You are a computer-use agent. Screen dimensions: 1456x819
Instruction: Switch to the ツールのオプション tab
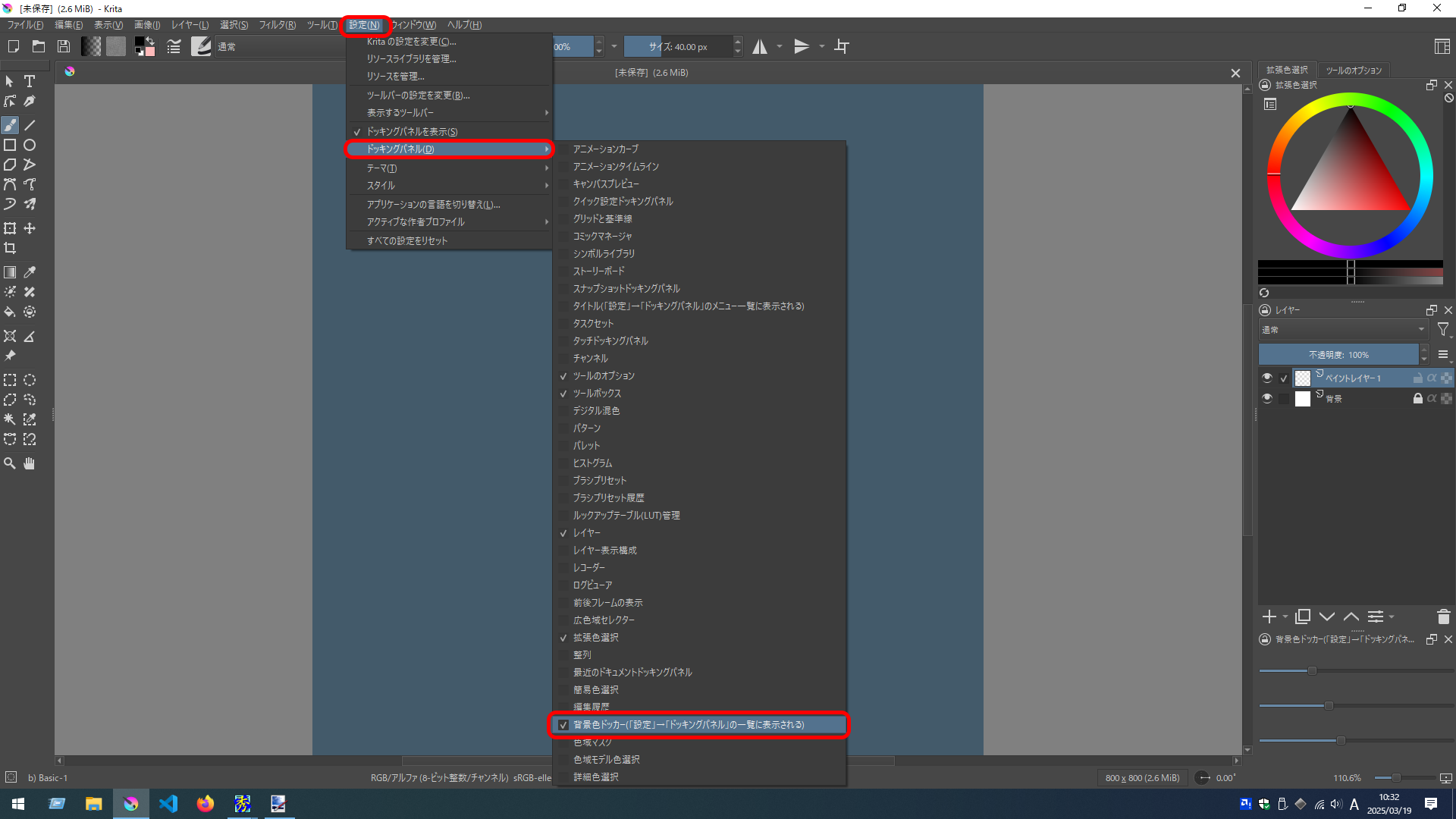click(1354, 70)
